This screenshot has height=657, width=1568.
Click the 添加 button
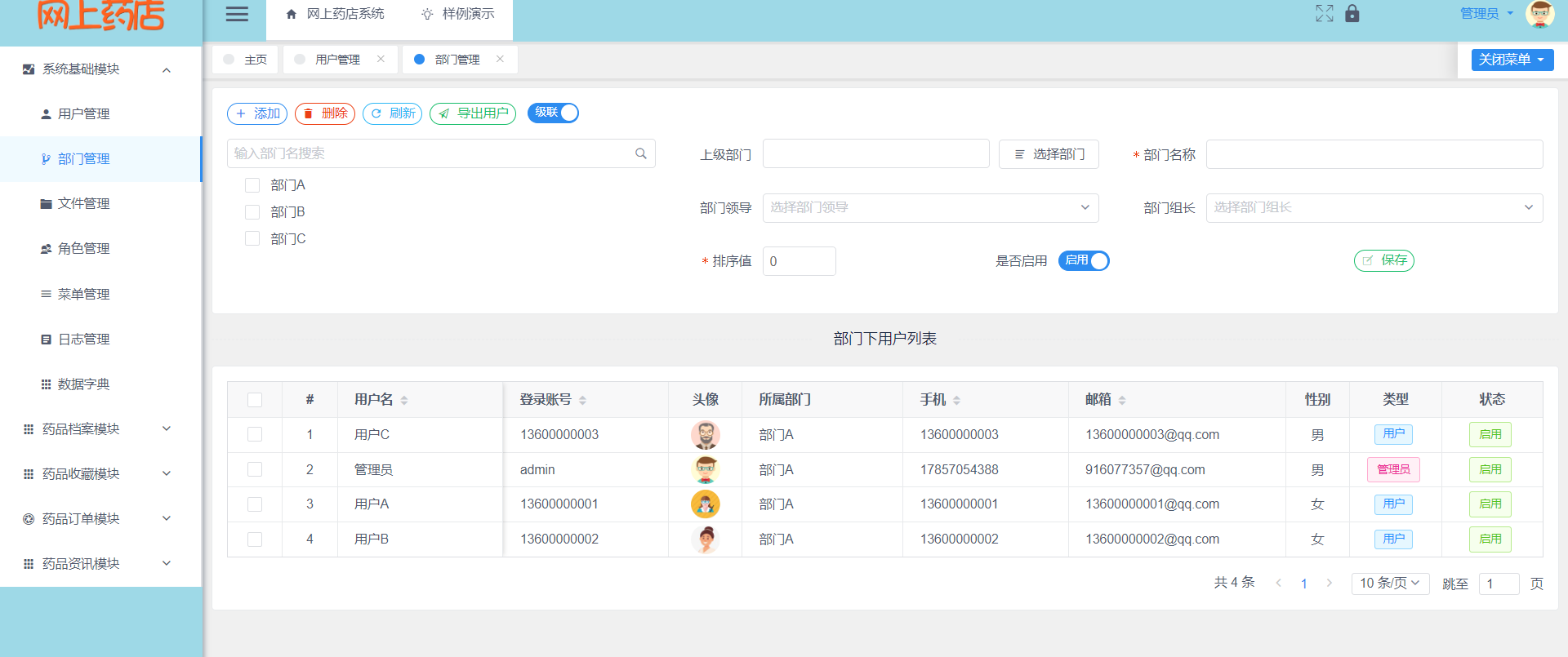[257, 113]
